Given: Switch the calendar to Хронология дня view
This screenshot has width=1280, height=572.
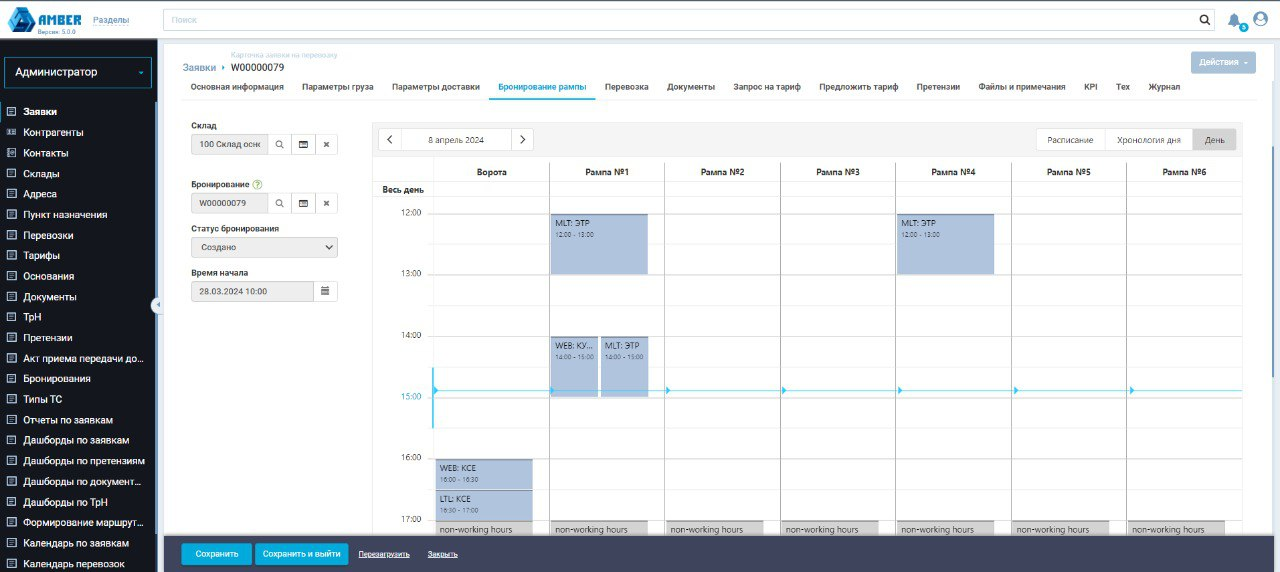Looking at the screenshot, I should [x=1148, y=140].
